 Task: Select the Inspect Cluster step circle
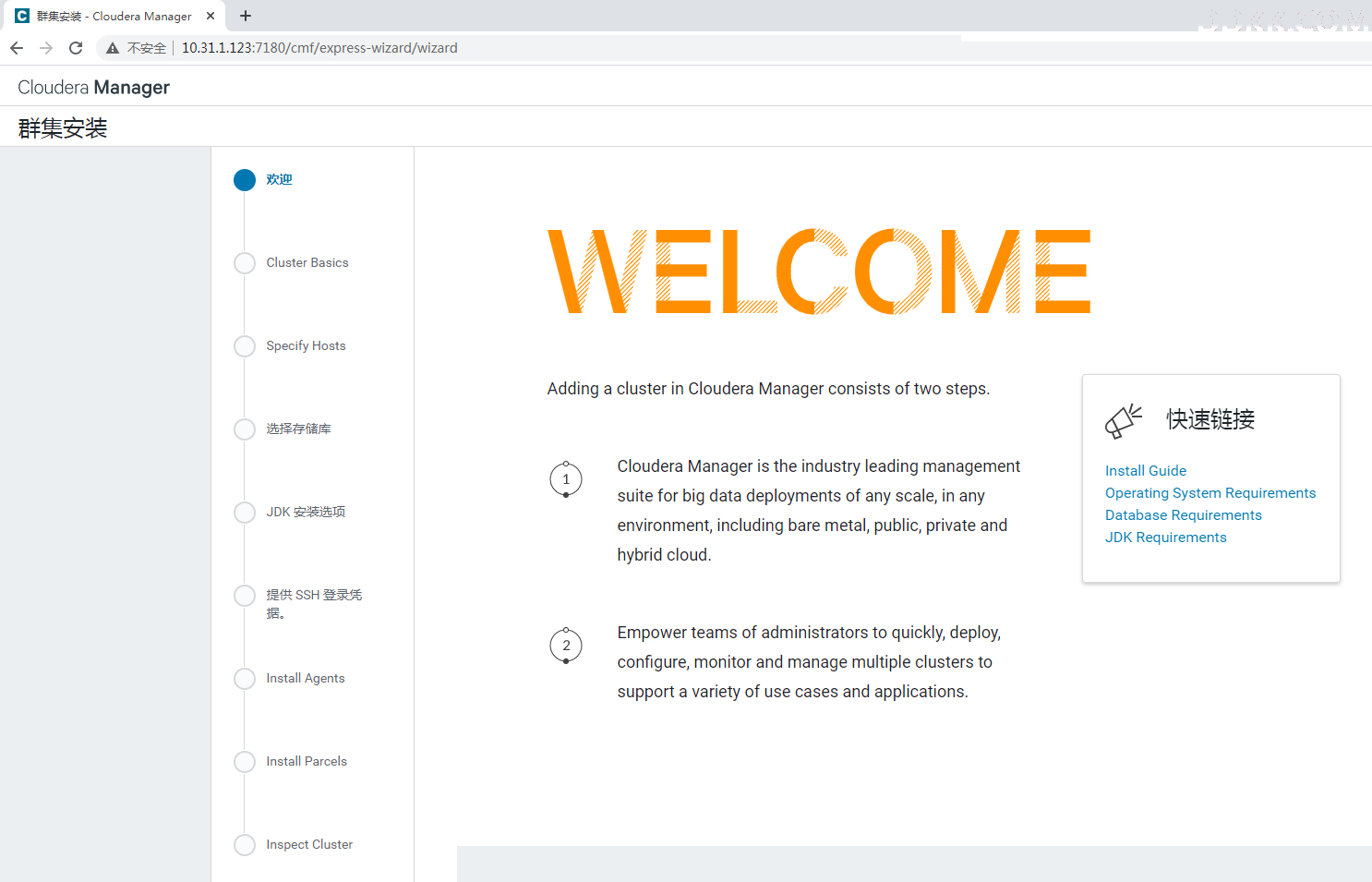(245, 845)
